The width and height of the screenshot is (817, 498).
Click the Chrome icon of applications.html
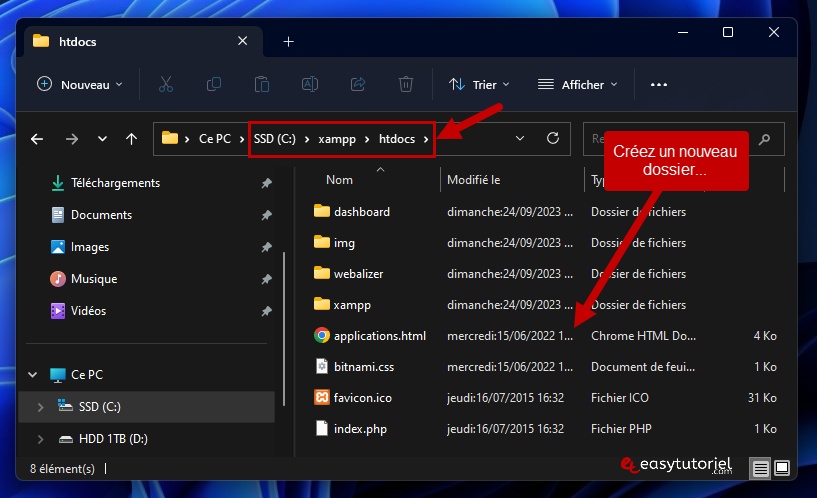pos(322,335)
